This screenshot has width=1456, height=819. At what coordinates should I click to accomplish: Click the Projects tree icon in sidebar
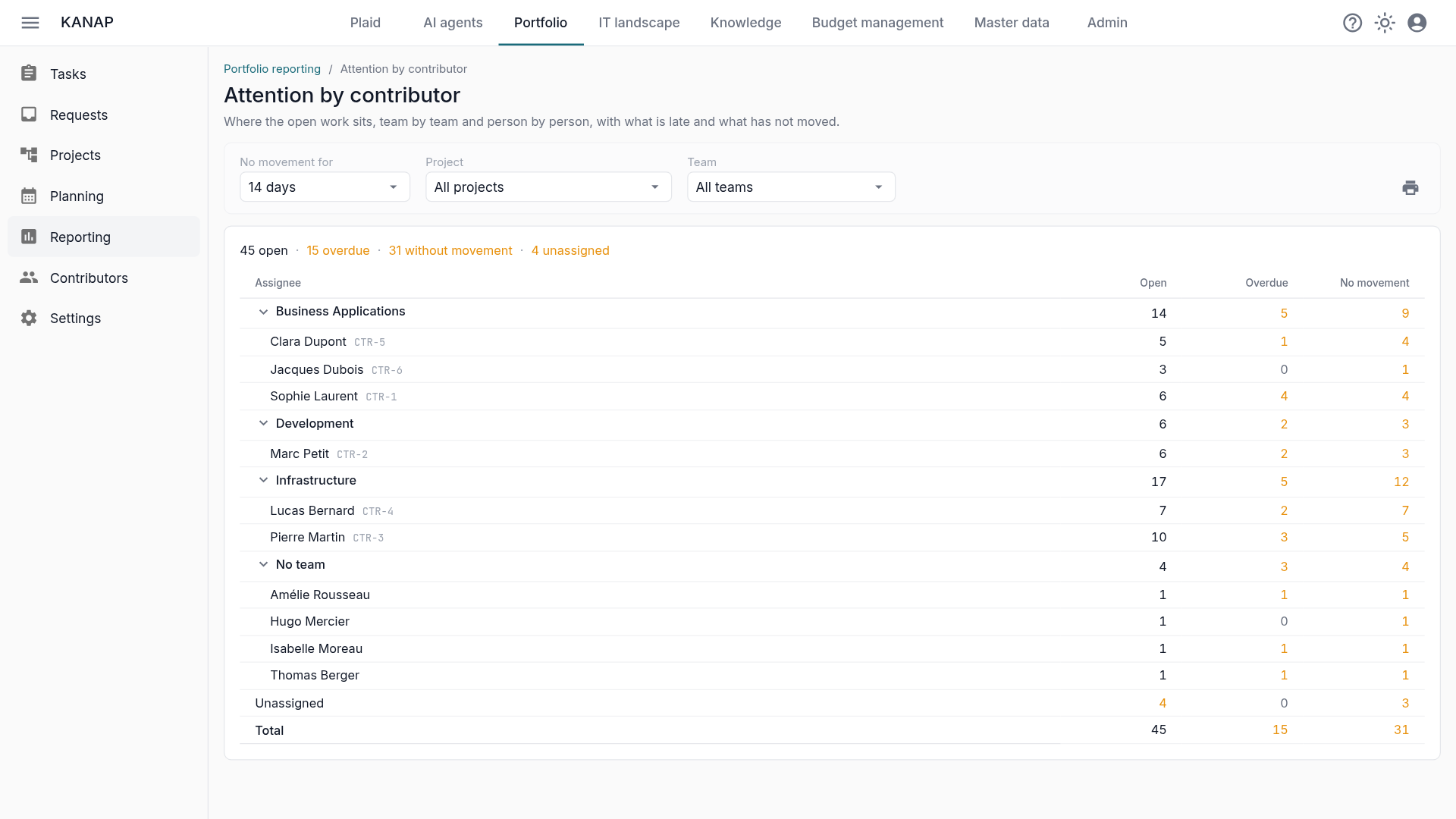coord(29,155)
